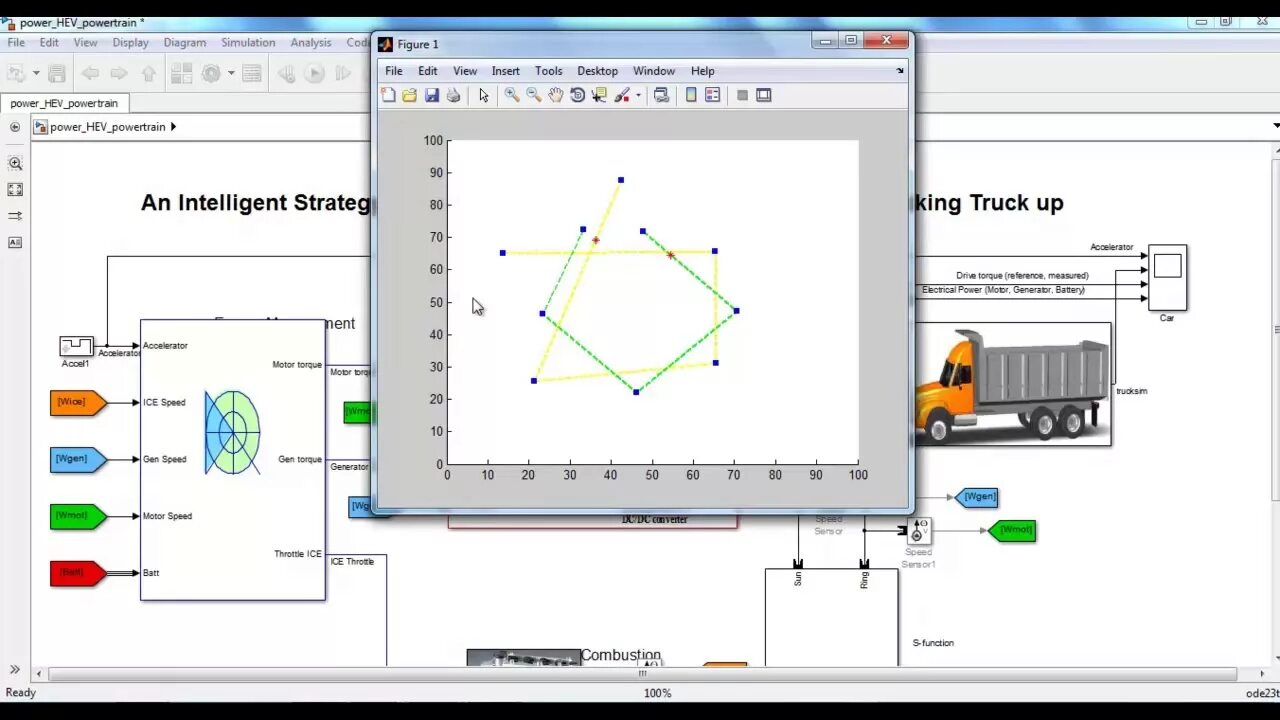Image resolution: width=1280 pixels, height=720 pixels.
Task: Click the Step Forward simulation button
Action: [x=343, y=73]
